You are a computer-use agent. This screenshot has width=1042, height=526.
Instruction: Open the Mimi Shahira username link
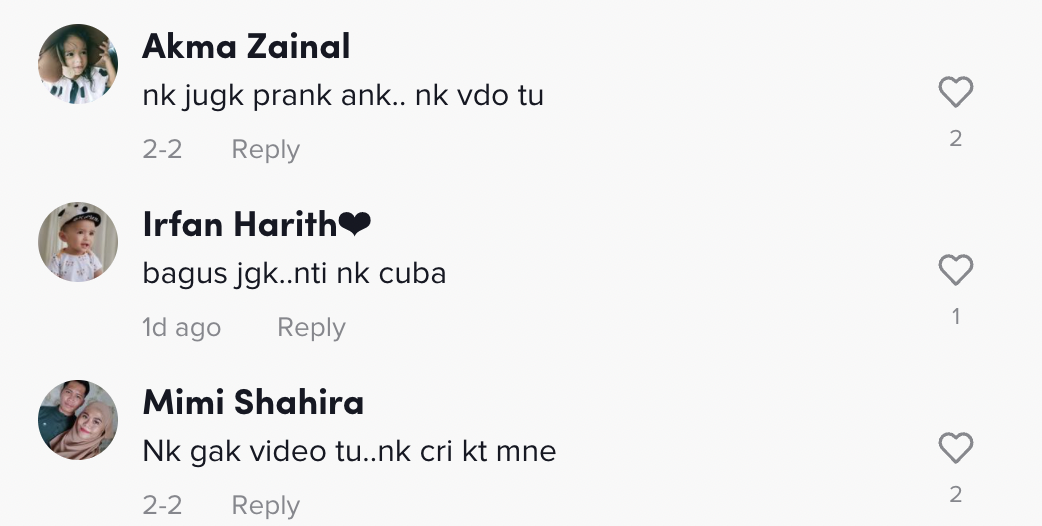[253, 402]
